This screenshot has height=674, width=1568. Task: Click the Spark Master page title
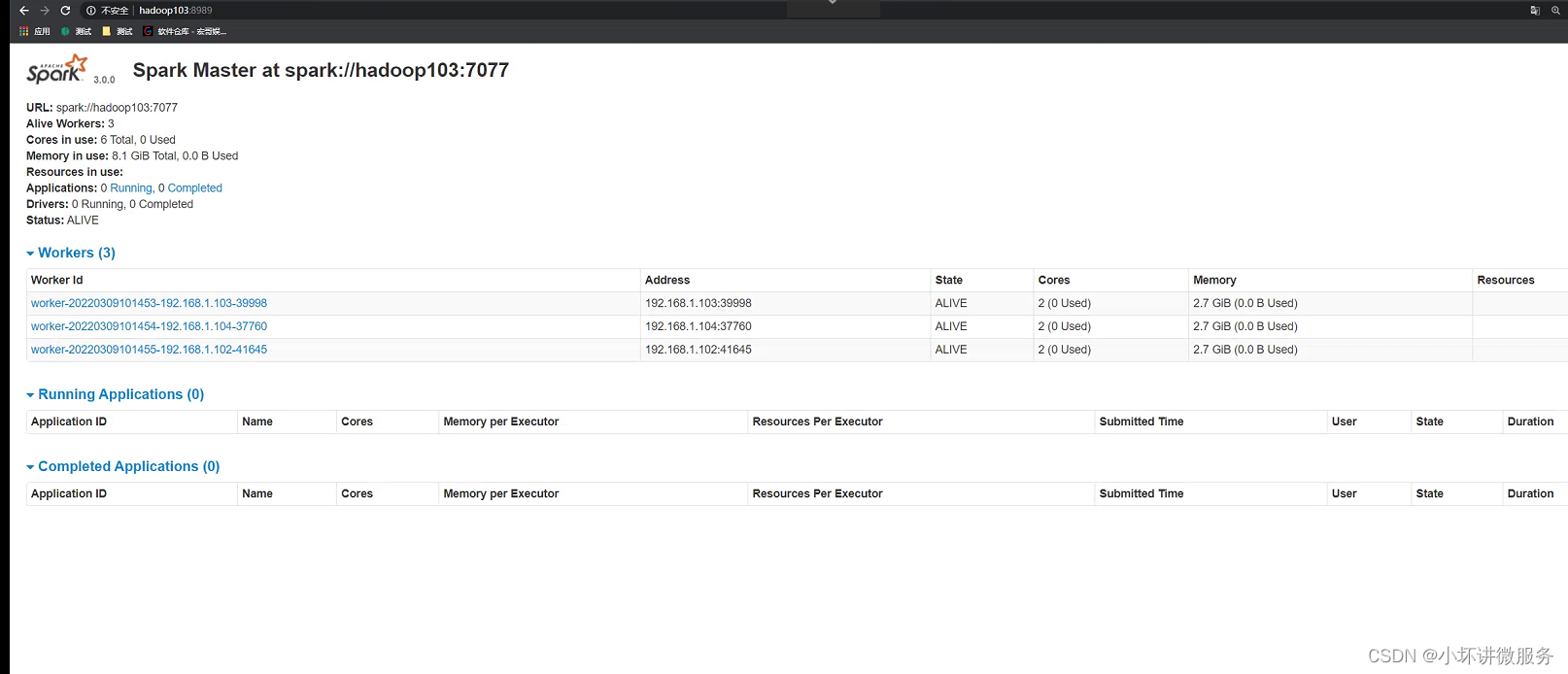(321, 70)
